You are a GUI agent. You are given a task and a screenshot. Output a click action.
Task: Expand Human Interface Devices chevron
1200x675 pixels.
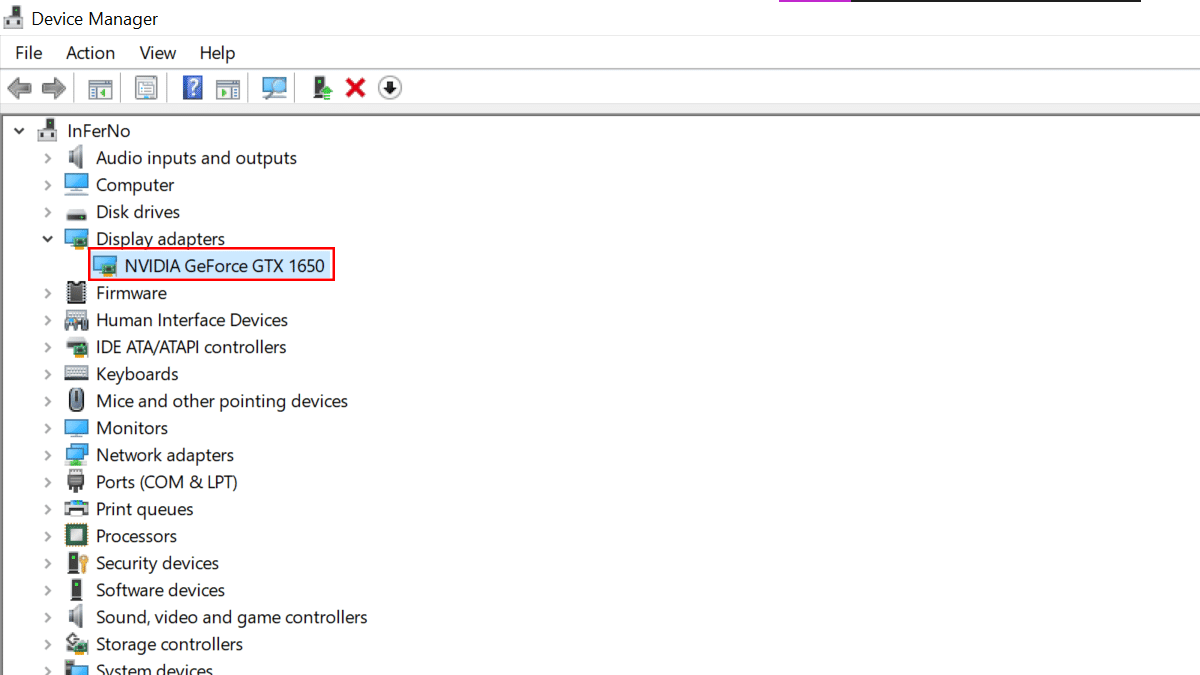point(47,320)
